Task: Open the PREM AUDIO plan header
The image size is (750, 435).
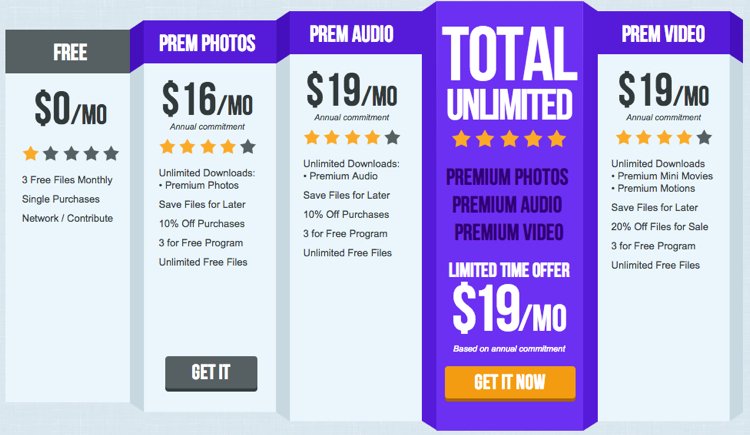Action: [352, 34]
